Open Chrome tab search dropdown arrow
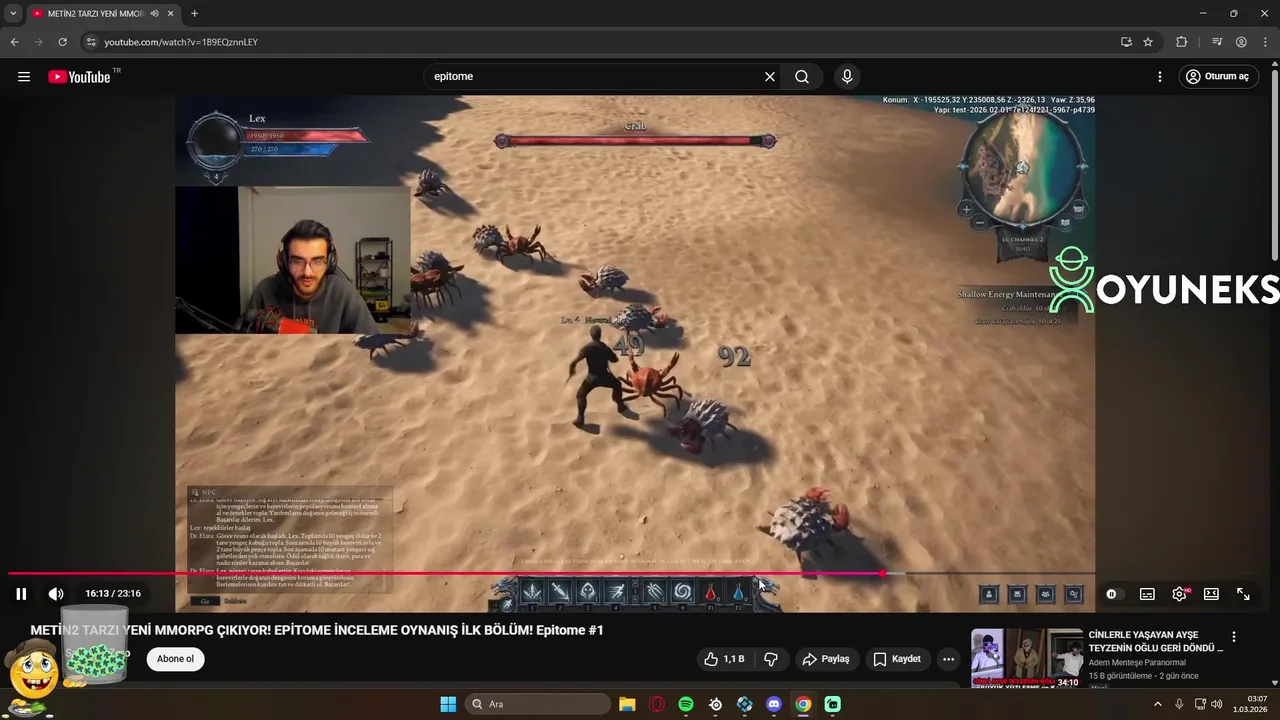The image size is (1280, 720). point(13,13)
